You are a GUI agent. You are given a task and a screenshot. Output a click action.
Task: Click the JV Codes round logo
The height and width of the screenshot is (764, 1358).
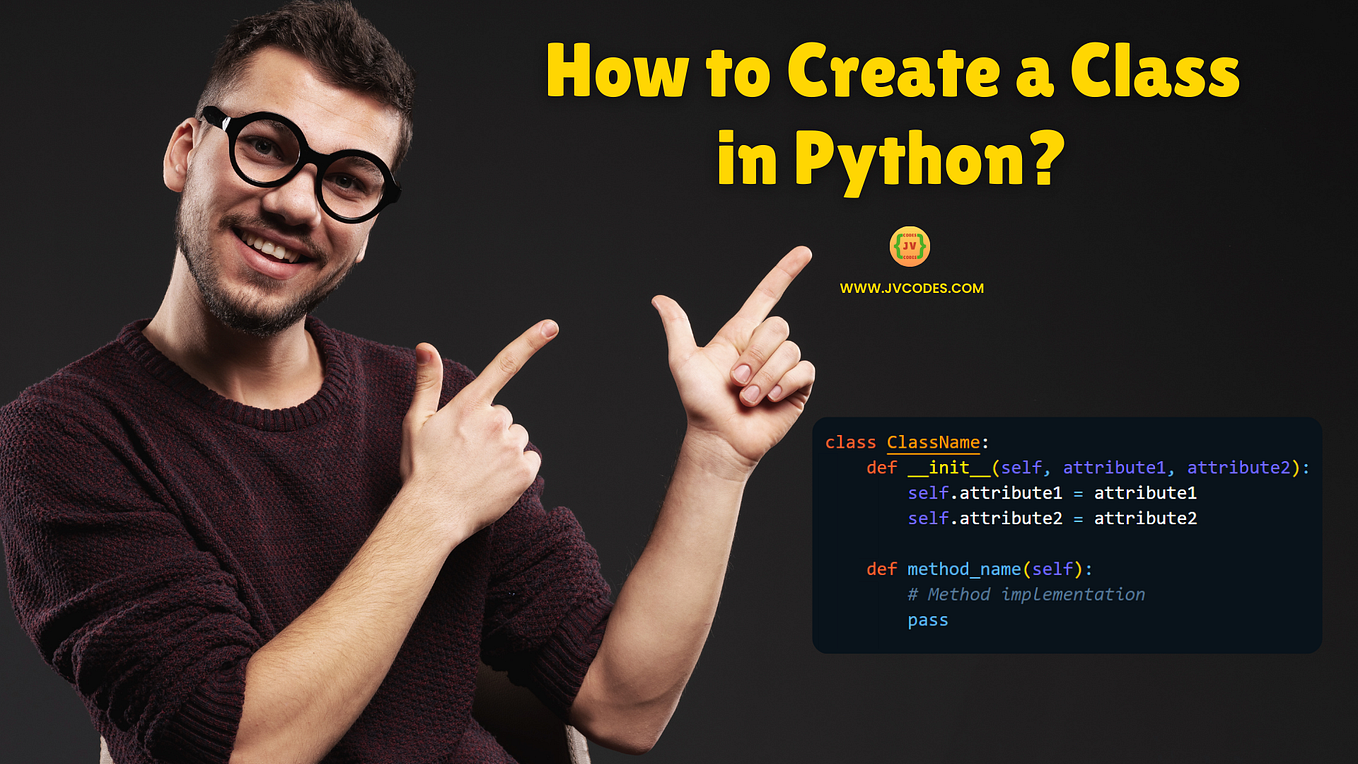tap(910, 246)
